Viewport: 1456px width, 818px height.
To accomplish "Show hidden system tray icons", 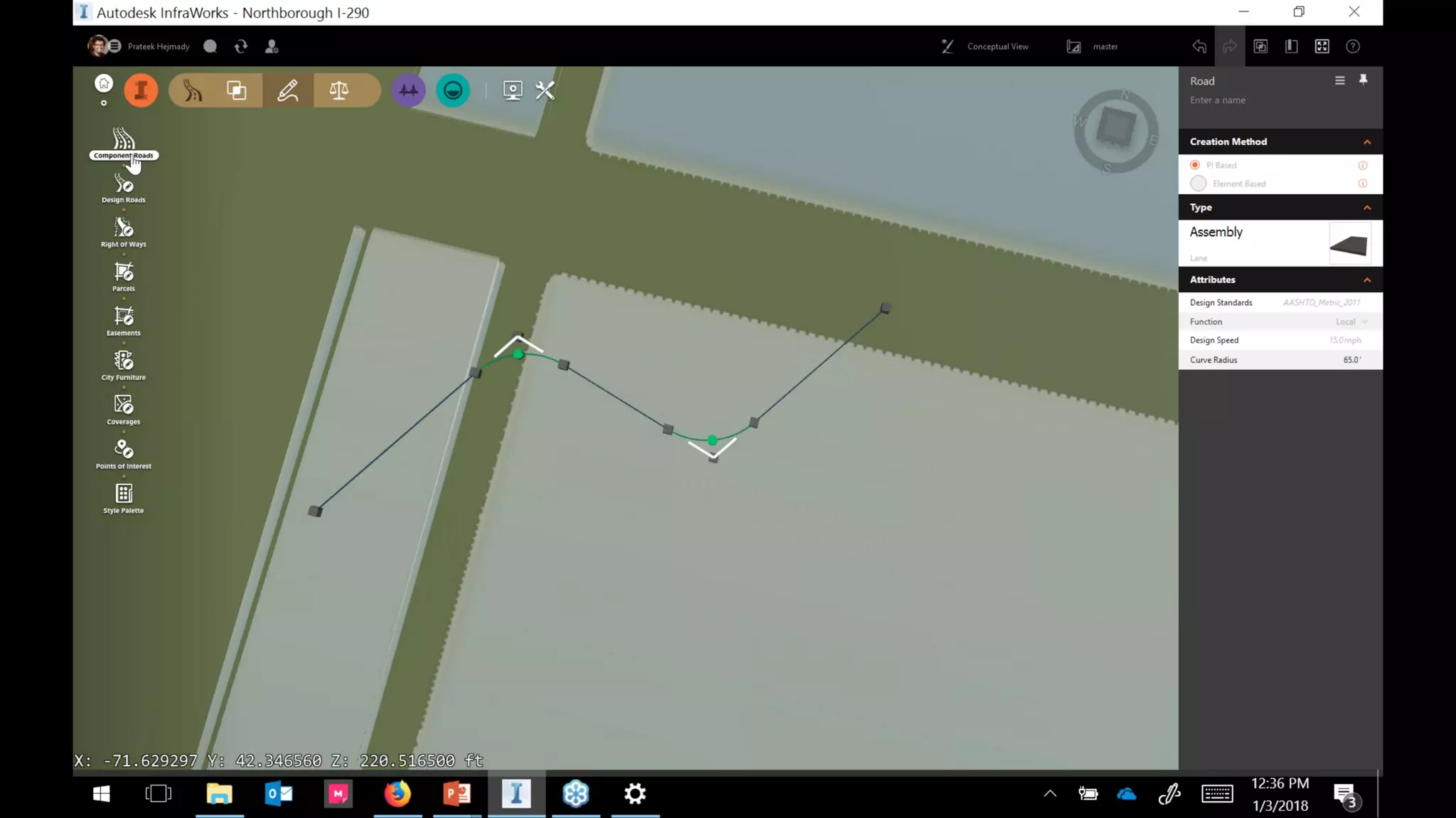I will [1050, 794].
